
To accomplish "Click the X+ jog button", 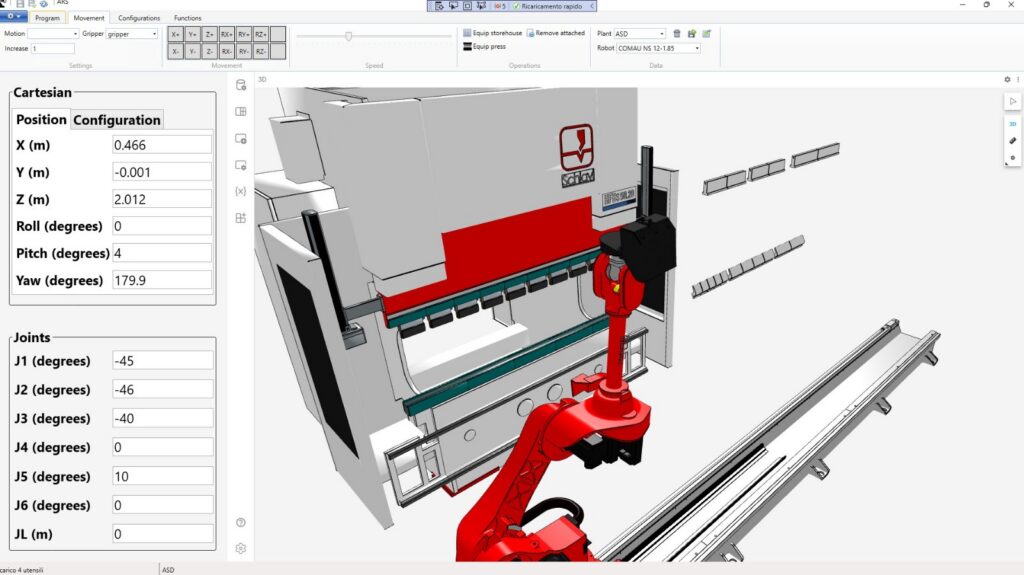I will [176, 34].
